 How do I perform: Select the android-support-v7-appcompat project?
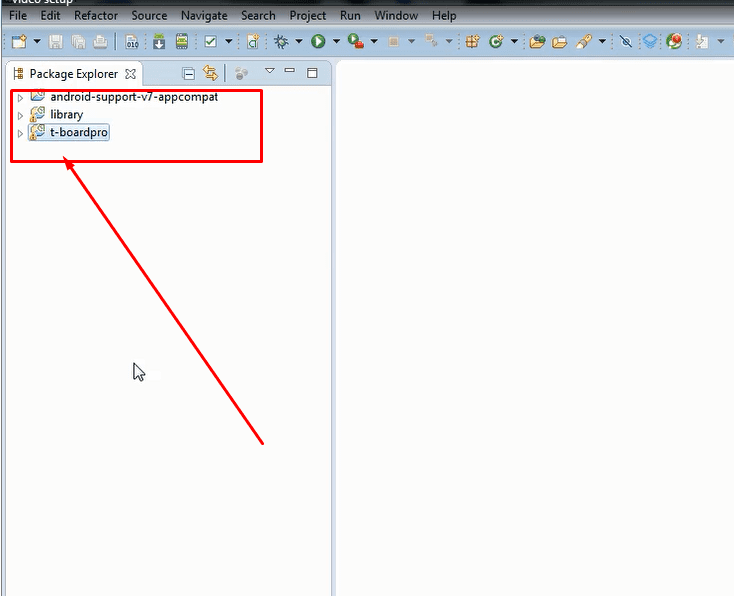point(134,97)
